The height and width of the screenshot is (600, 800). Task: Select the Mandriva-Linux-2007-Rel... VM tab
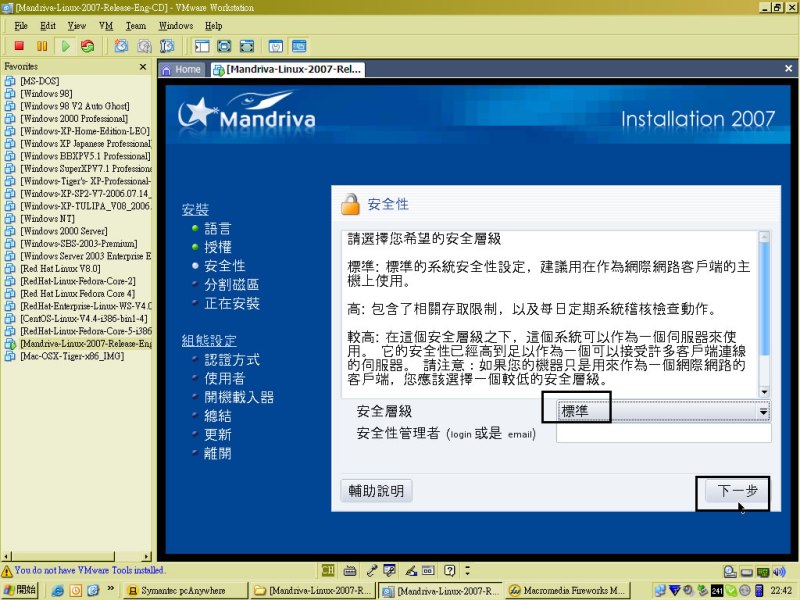[x=288, y=69]
